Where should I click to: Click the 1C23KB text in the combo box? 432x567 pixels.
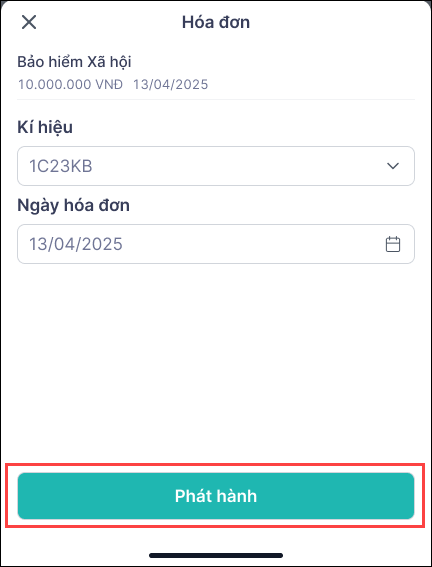[61, 166]
